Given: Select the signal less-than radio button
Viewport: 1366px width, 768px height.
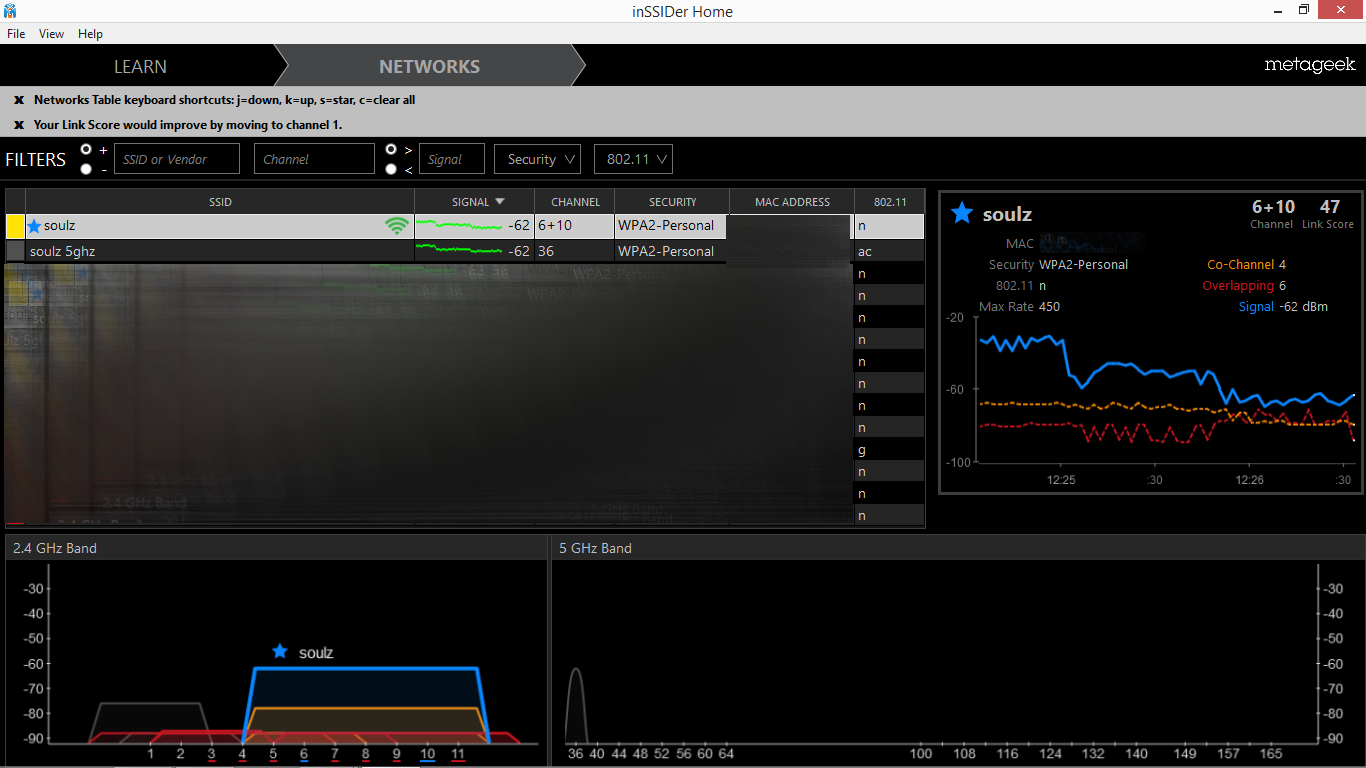Looking at the screenshot, I should point(391,169).
